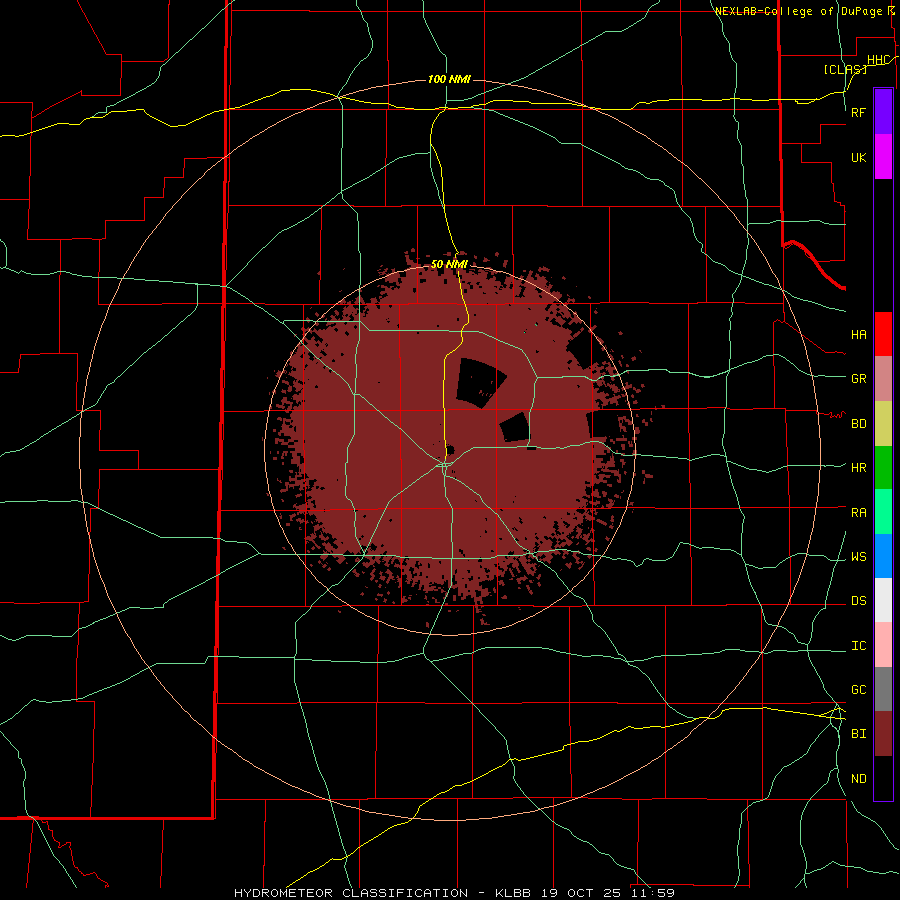The width and height of the screenshot is (900, 900).
Task: Click the HA red legend swatch
Action: coord(883,334)
